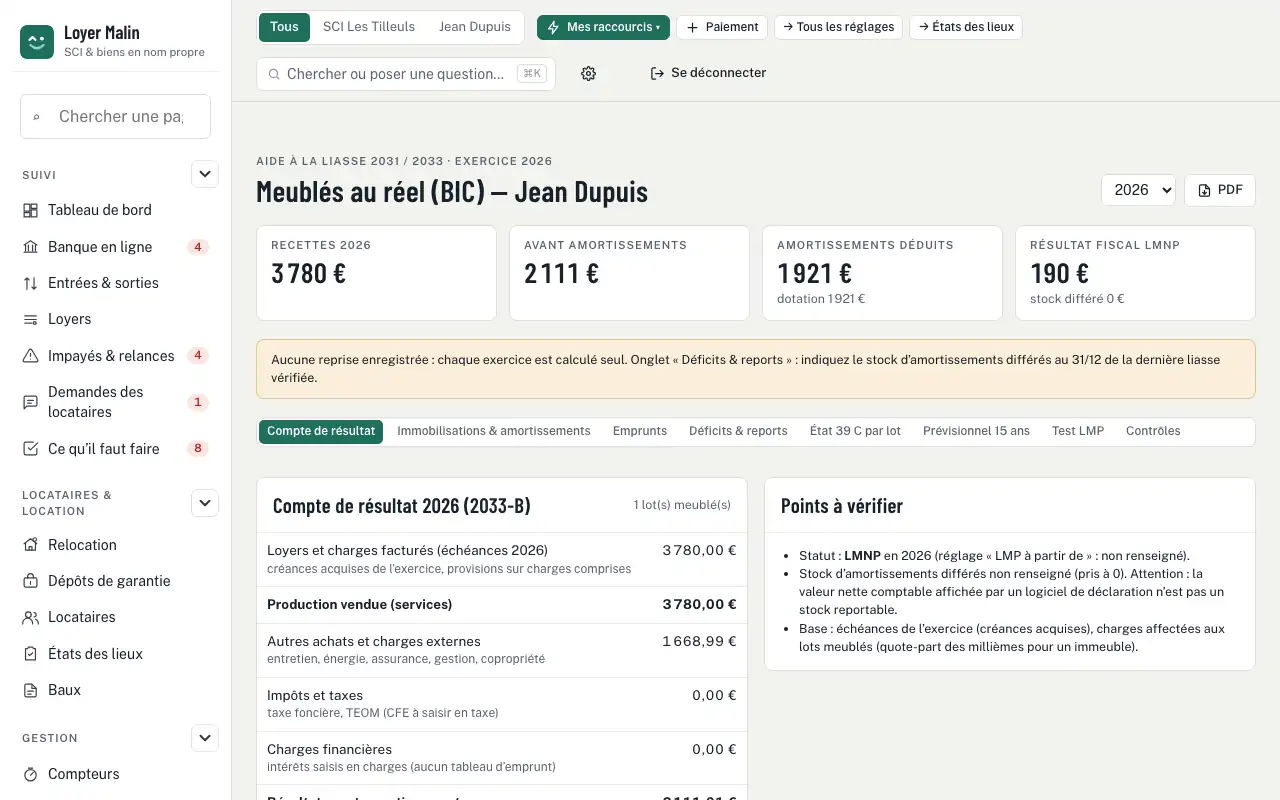Viewport: 1280px width, 800px height.
Task: Click the Relocation house icon
Action: 31,545
